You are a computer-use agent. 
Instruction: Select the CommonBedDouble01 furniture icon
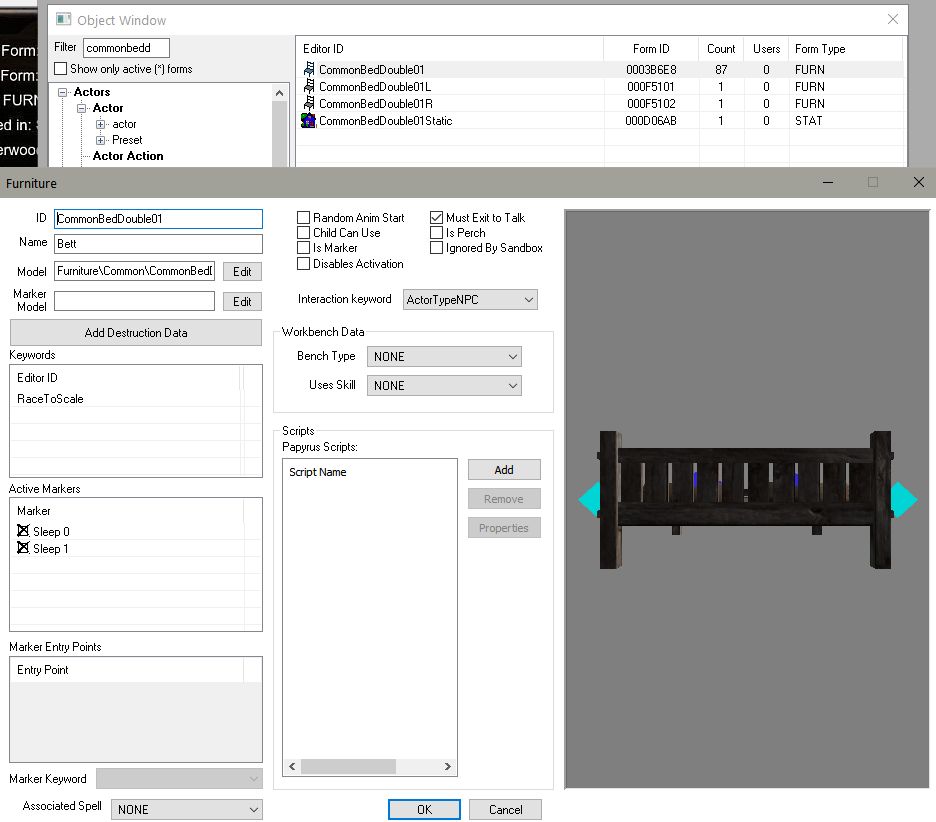[x=309, y=70]
